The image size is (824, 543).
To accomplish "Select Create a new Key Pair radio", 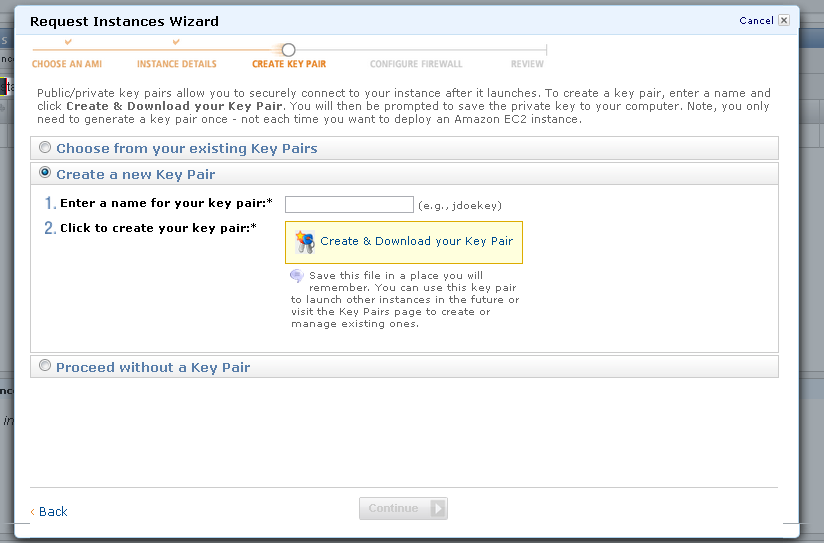I will [45, 172].
